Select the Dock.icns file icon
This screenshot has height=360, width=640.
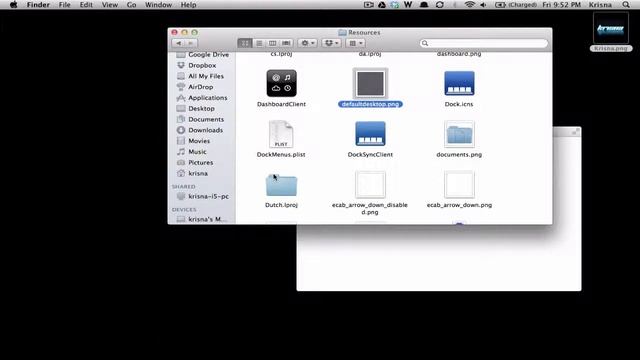click(459, 83)
